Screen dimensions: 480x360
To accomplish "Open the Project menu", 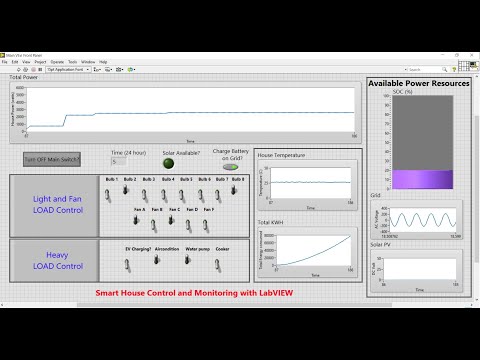I will (40, 62).
